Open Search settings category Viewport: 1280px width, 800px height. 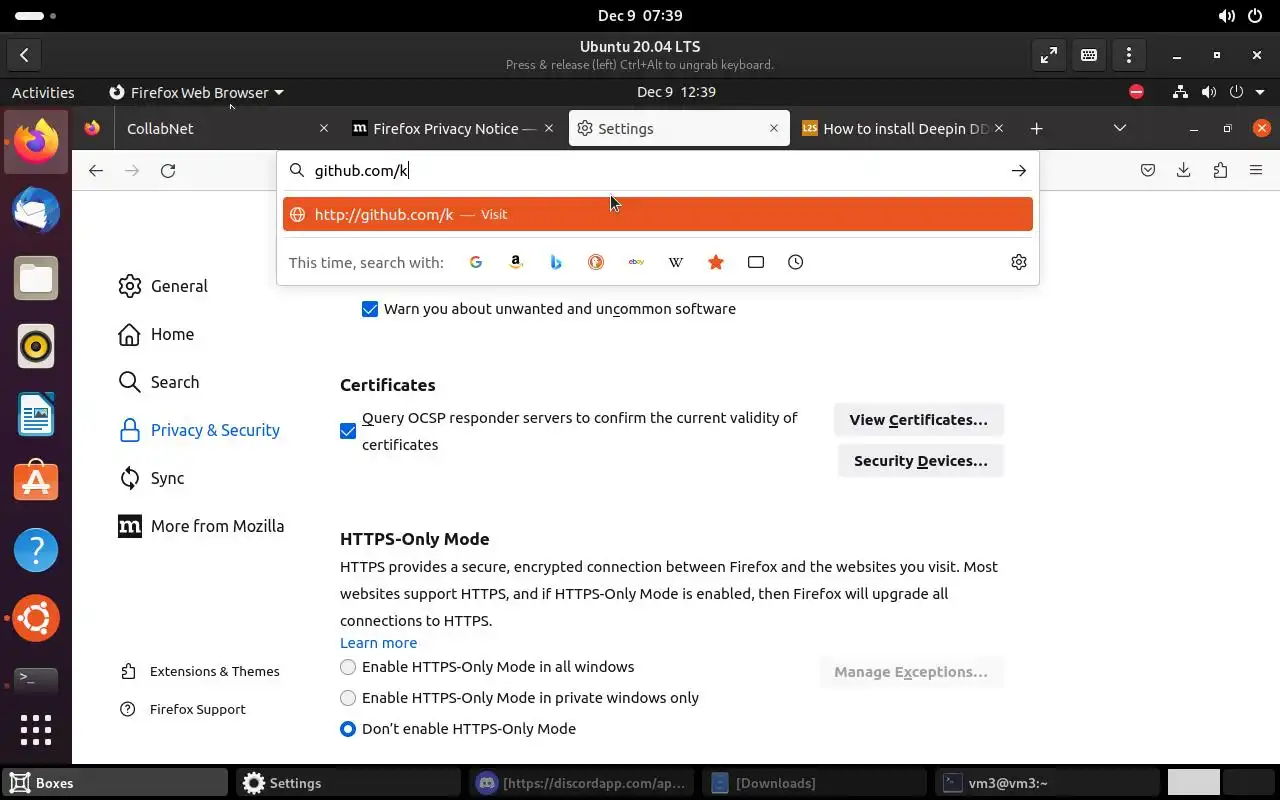(159, 382)
